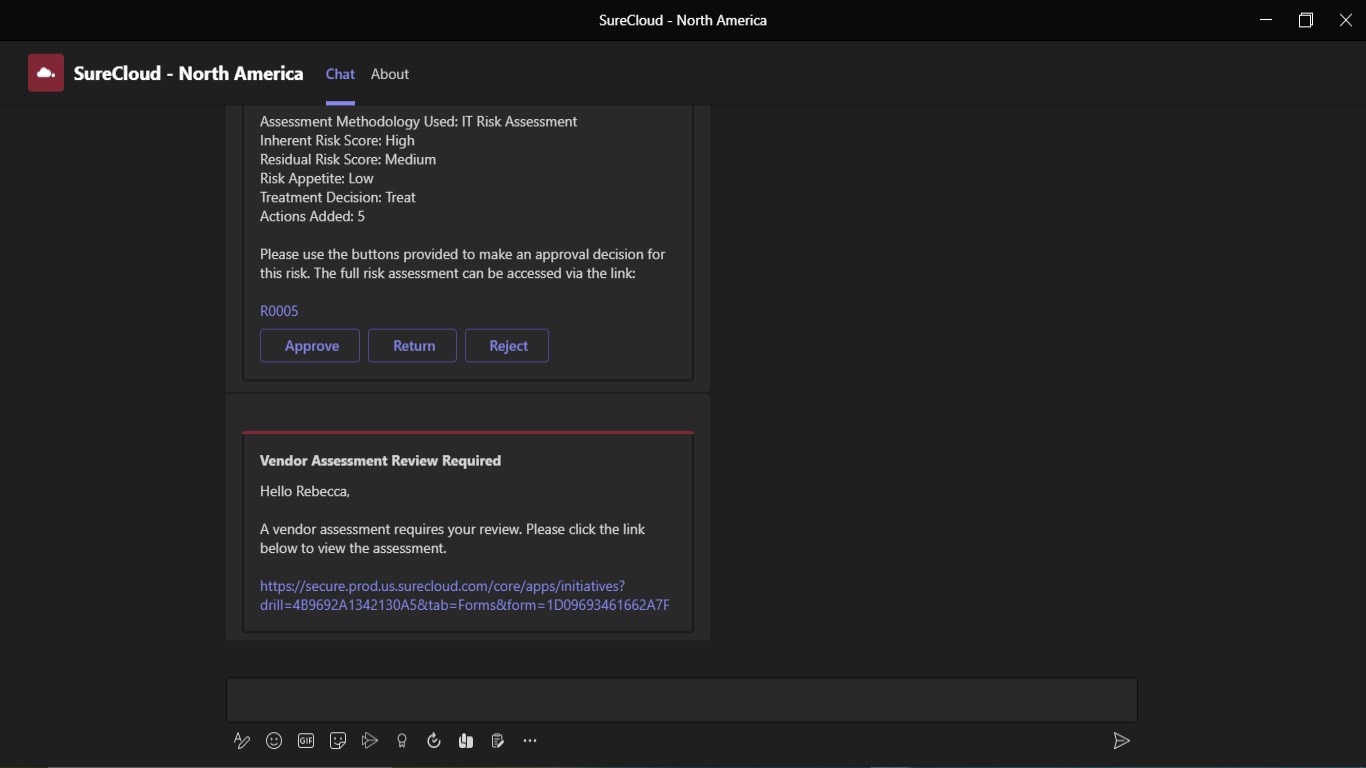
Task: Click the Viva Engage icon in compose toolbar
Action: click(x=466, y=741)
